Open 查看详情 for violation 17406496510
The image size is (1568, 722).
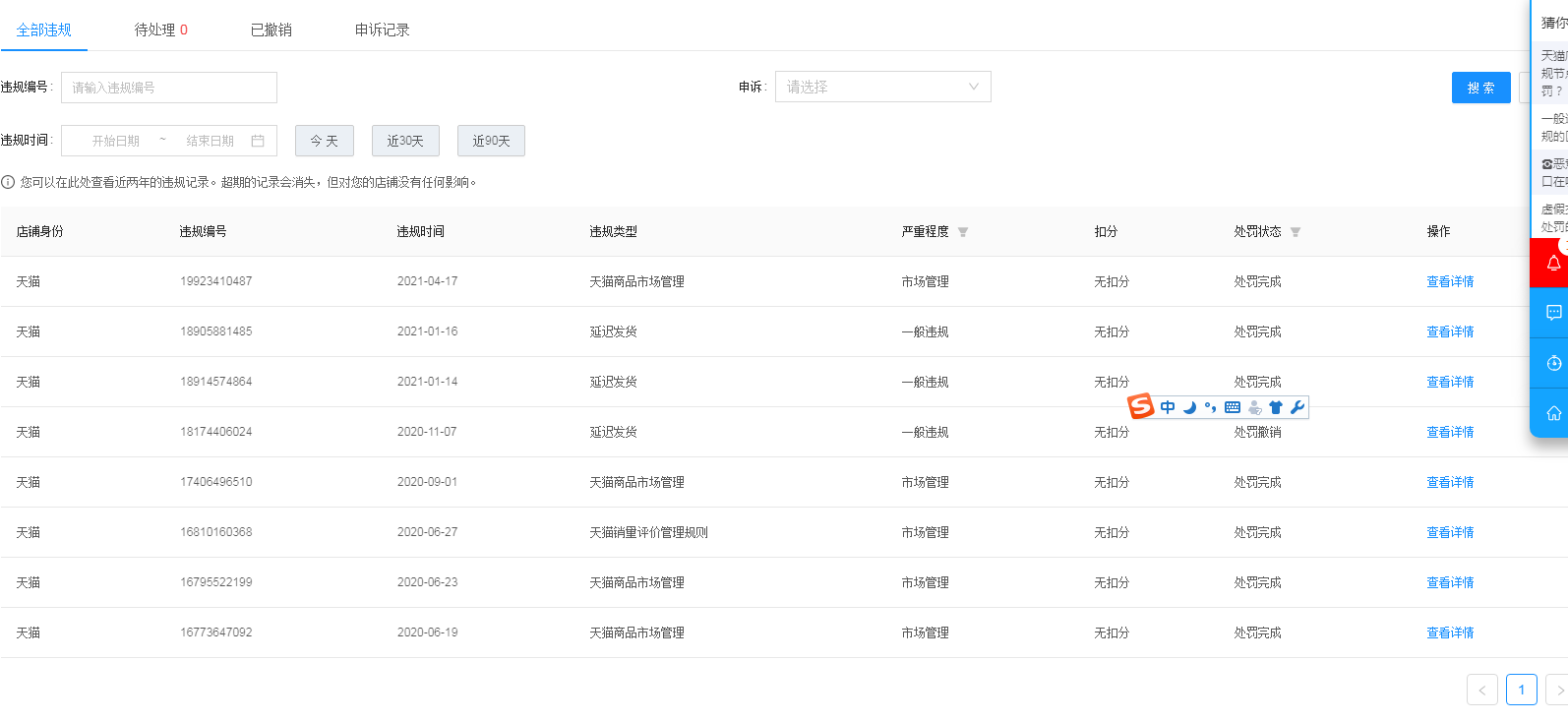(x=1451, y=482)
